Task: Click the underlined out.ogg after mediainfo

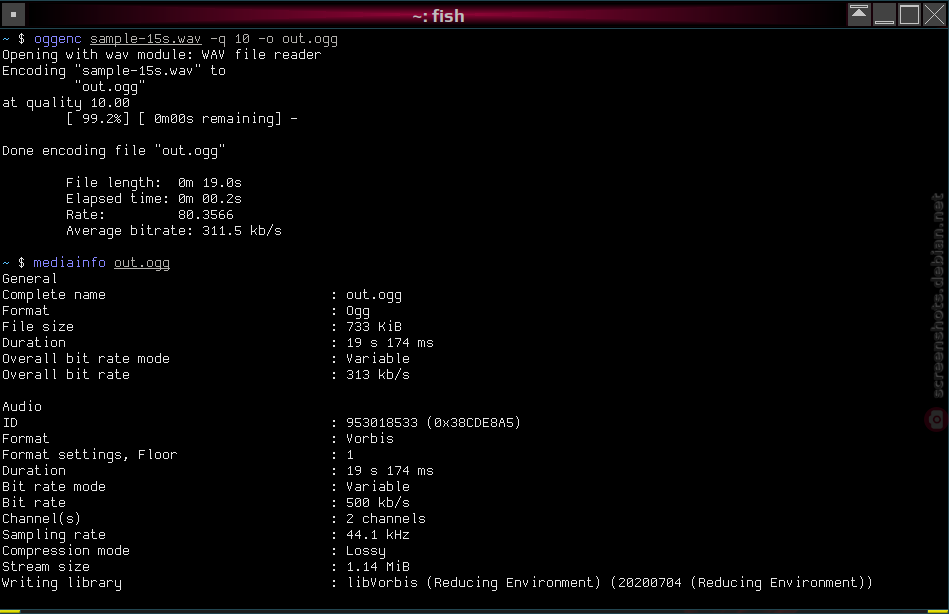Action: point(142,263)
